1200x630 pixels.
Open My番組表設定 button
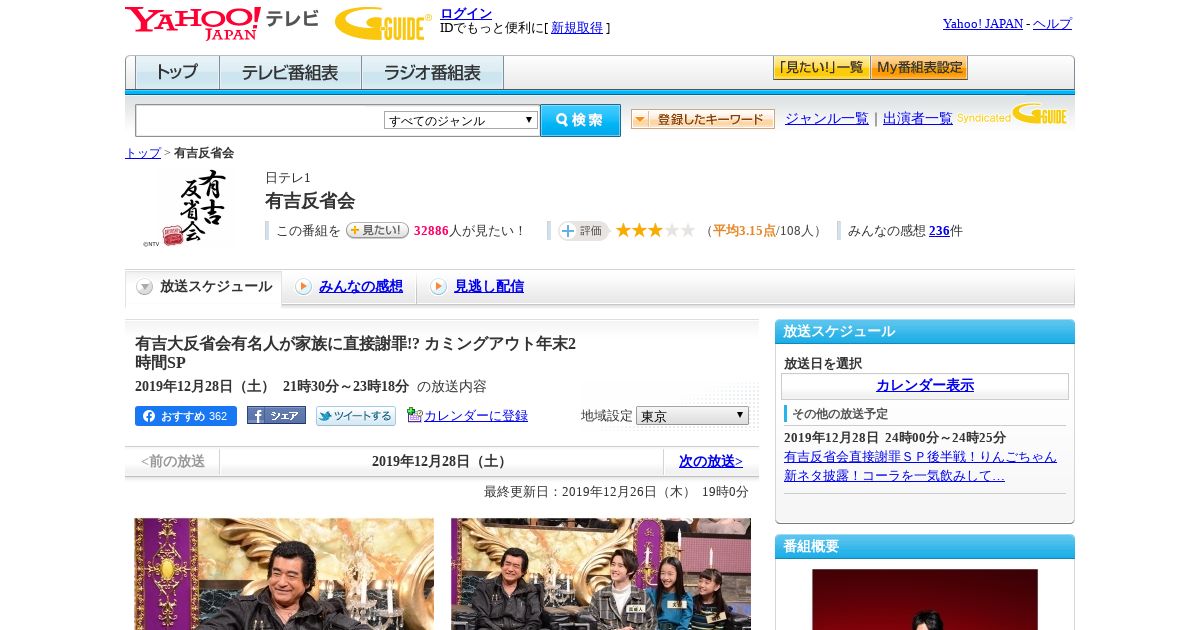coord(919,68)
